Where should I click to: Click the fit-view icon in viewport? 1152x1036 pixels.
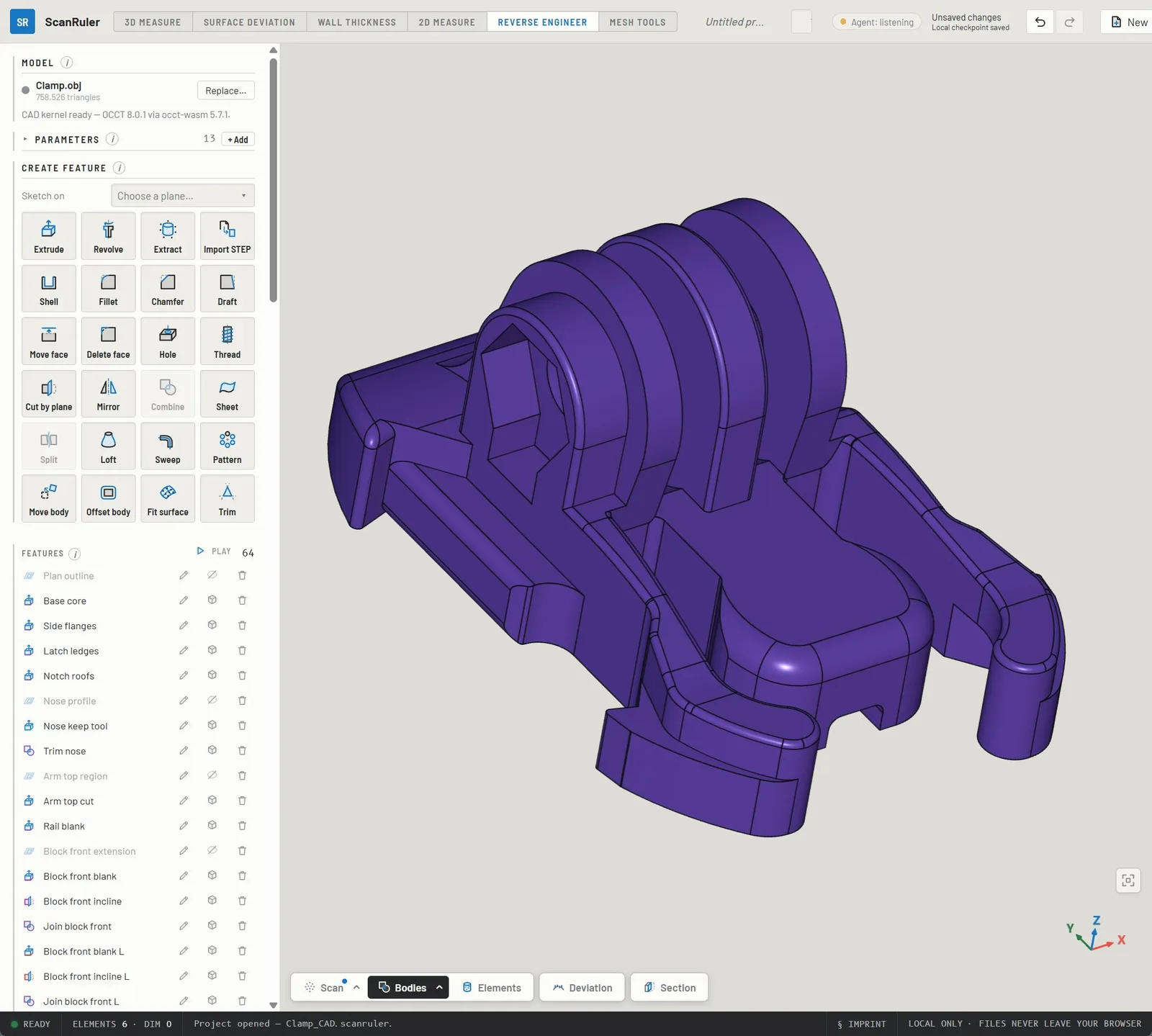(x=1128, y=880)
